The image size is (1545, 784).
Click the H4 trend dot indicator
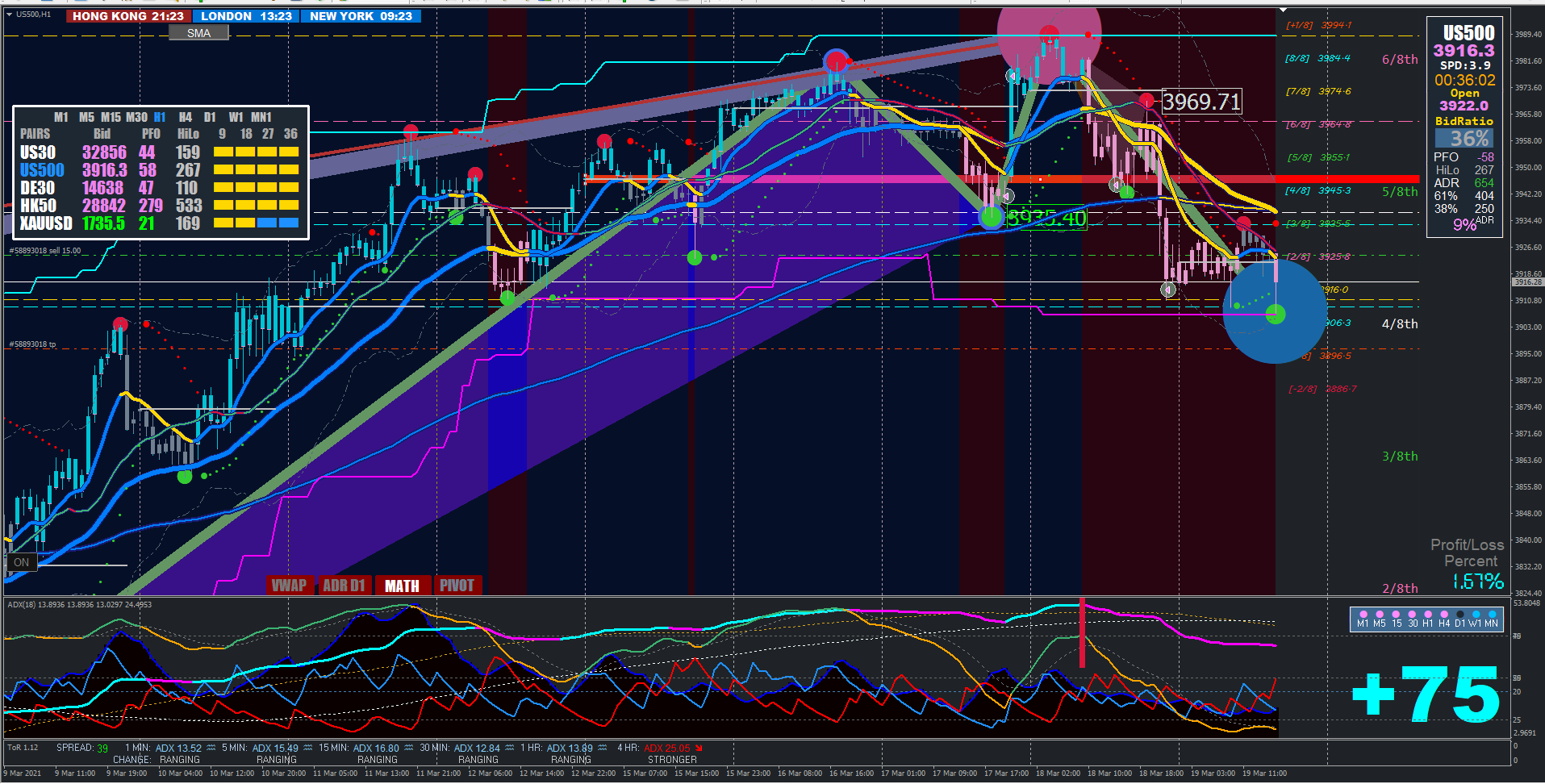pyautogui.click(x=1444, y=615)
